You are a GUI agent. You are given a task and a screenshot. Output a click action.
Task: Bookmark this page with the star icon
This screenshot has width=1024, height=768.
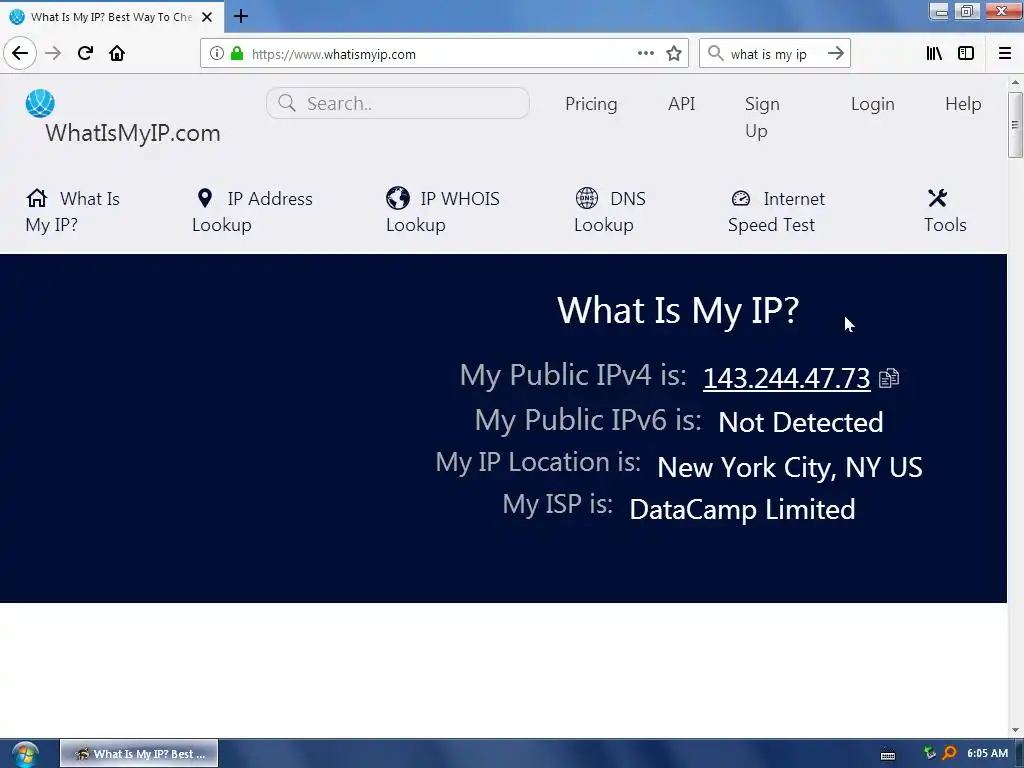(x=674, y=54)
